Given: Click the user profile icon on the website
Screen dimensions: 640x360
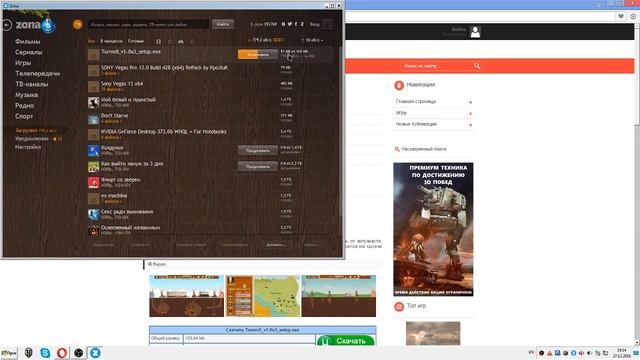Looking at the screenshot, I should [475, 31].
